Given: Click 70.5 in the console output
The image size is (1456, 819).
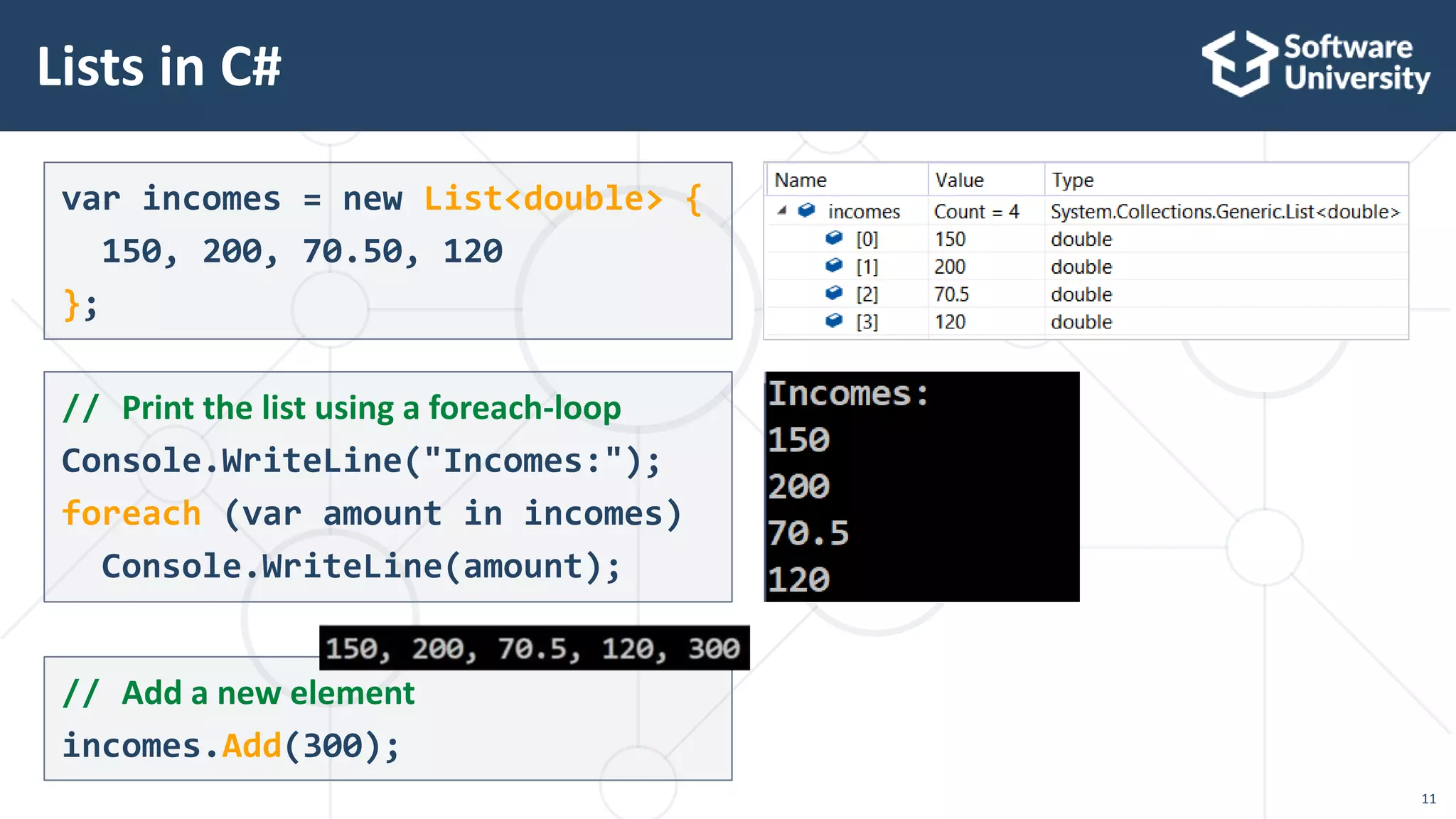Looking at the screenshot, I should click(808, 533).
